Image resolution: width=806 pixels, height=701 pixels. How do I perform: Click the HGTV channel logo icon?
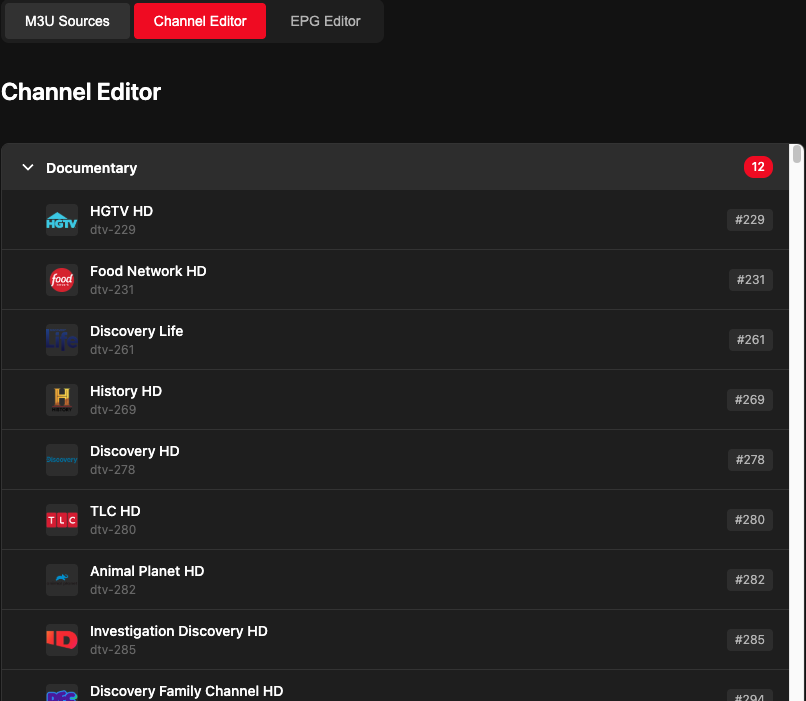click(x=62, y=220)
